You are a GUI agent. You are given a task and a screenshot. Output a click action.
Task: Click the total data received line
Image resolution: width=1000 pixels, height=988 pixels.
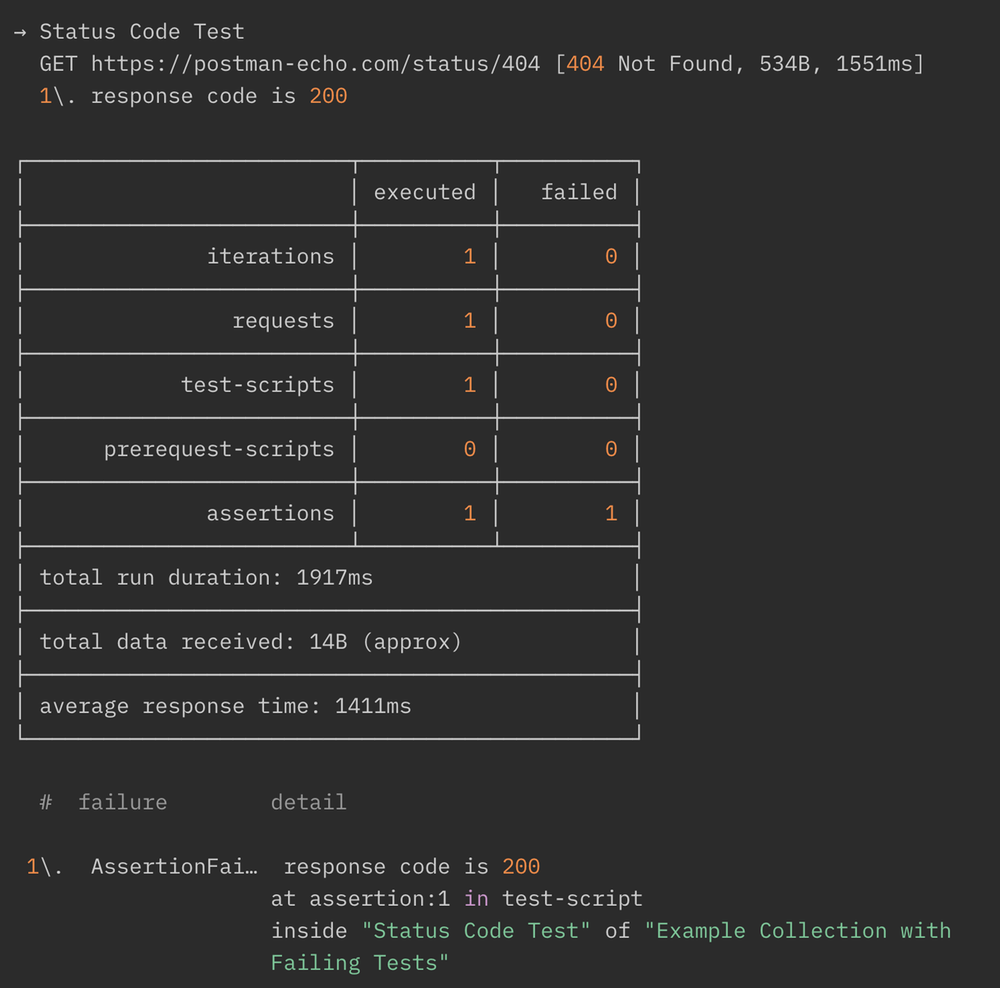tap(251, 641)
